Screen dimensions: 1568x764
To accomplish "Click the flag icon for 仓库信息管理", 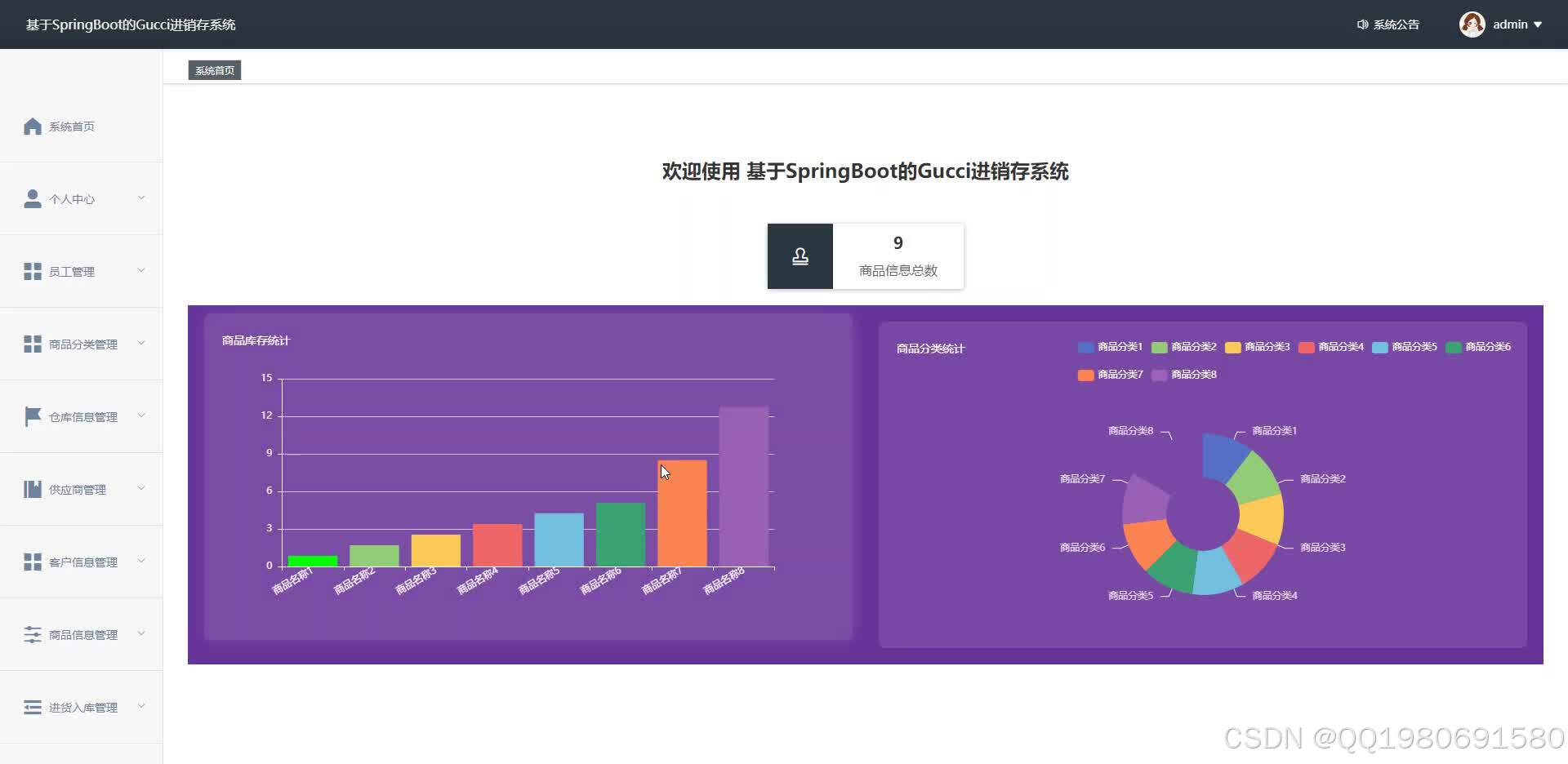I will pyautogui.click(x=33, y=417).
